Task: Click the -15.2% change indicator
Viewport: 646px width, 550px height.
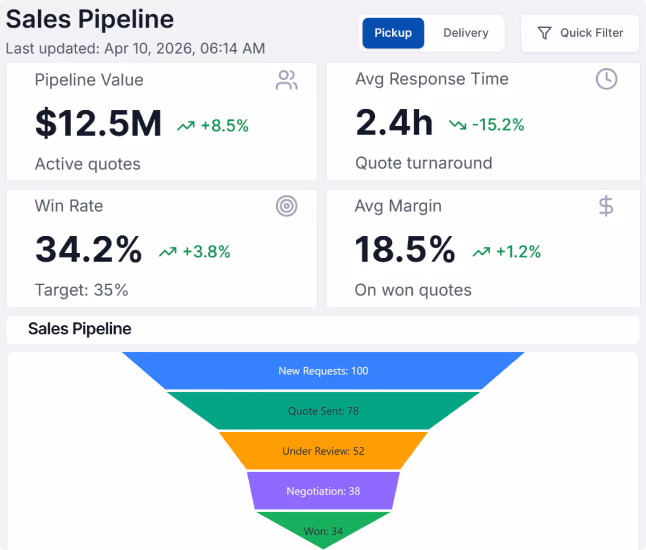Action: pyautogui.click(x=498, y=124)
